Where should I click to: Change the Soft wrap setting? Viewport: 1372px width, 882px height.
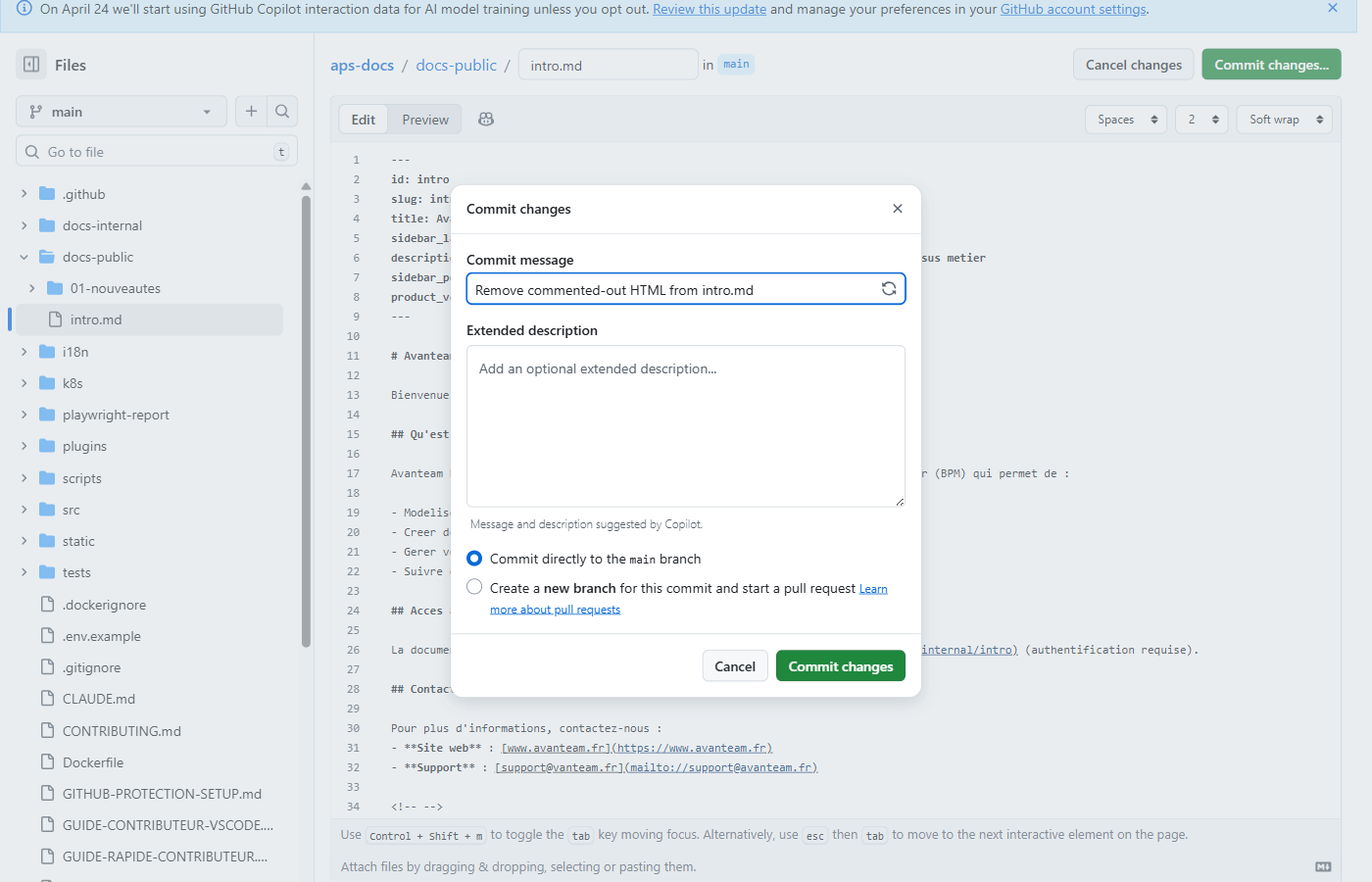[x=1284, y=119]
